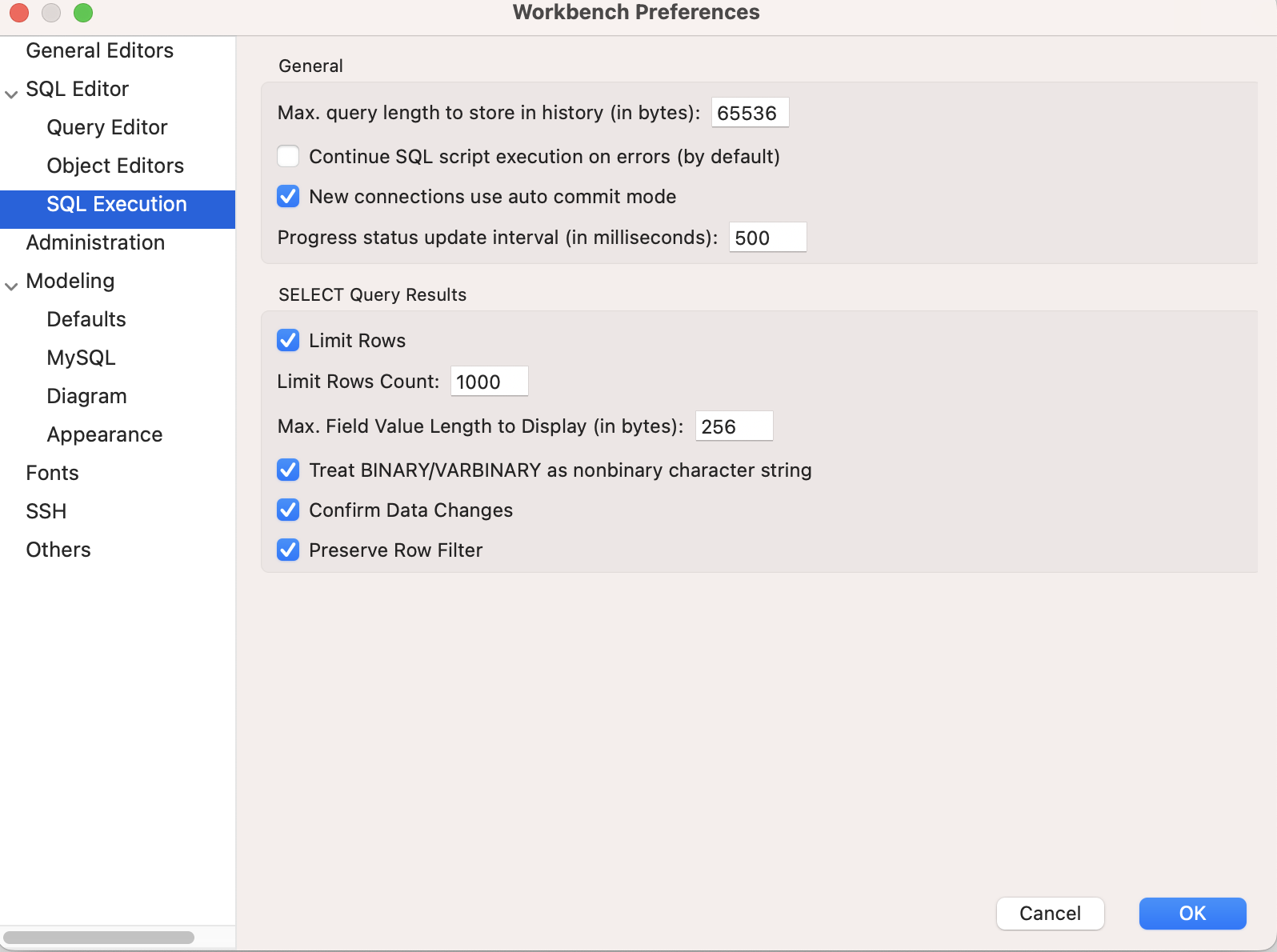Viewport: 1277px width, 952px height.
Task: Collapse the SQL Editor tree section
Action: (11, 94)
